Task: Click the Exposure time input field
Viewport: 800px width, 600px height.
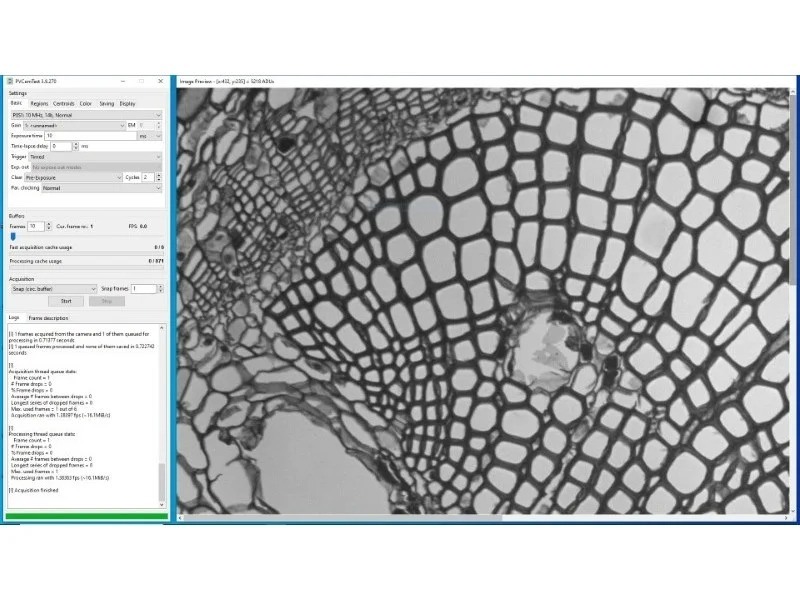Action: click(88, 135)
